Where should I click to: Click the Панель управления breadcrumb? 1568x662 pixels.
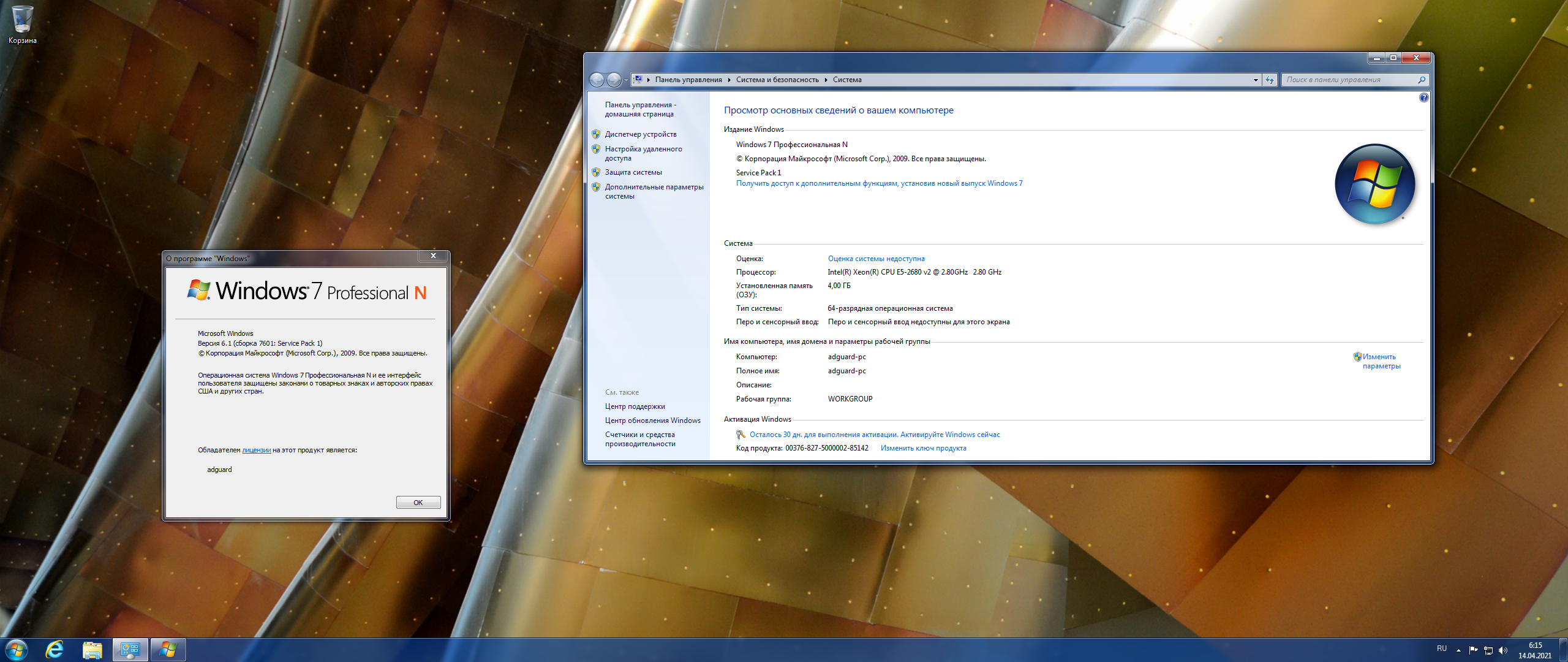tap(688, 80)
